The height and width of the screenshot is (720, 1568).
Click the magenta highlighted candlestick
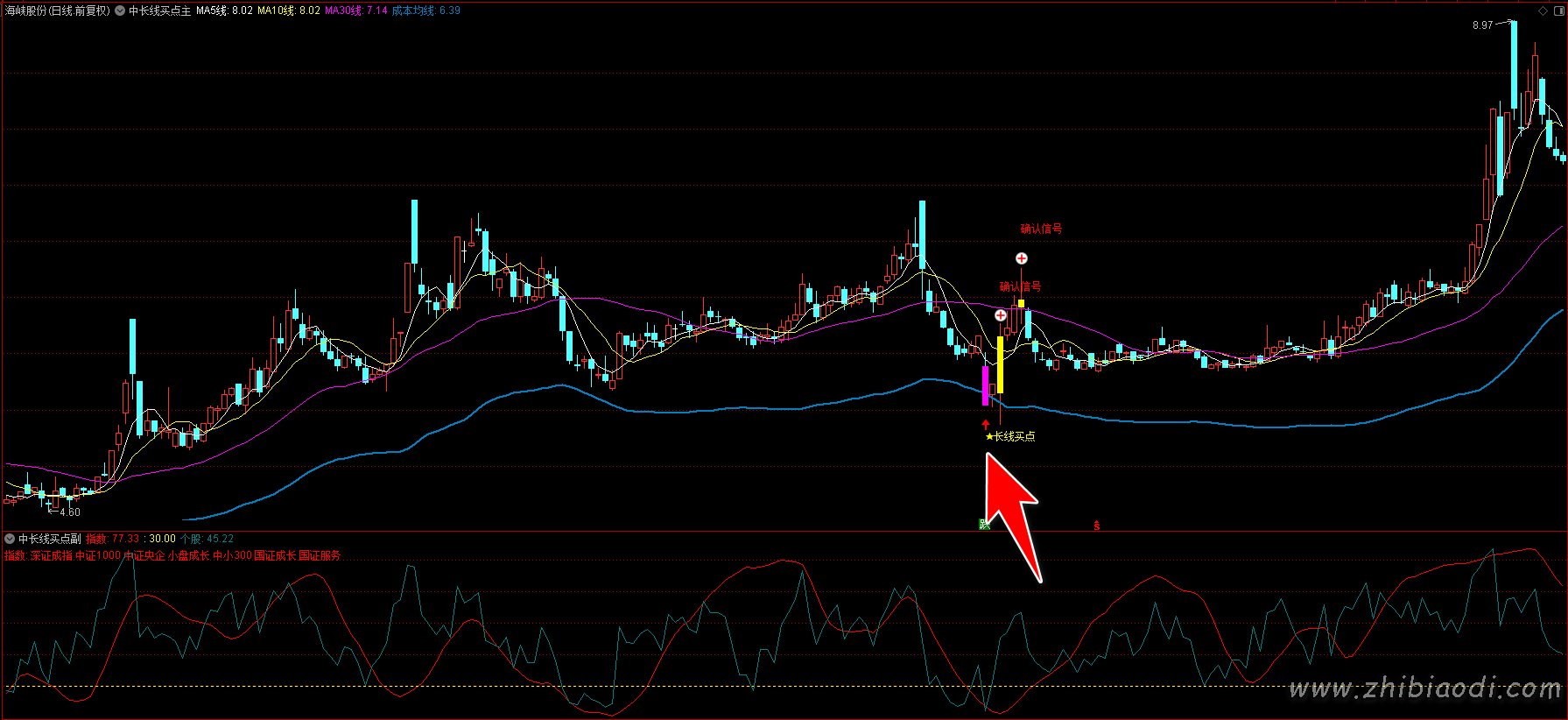pos(985,385)
